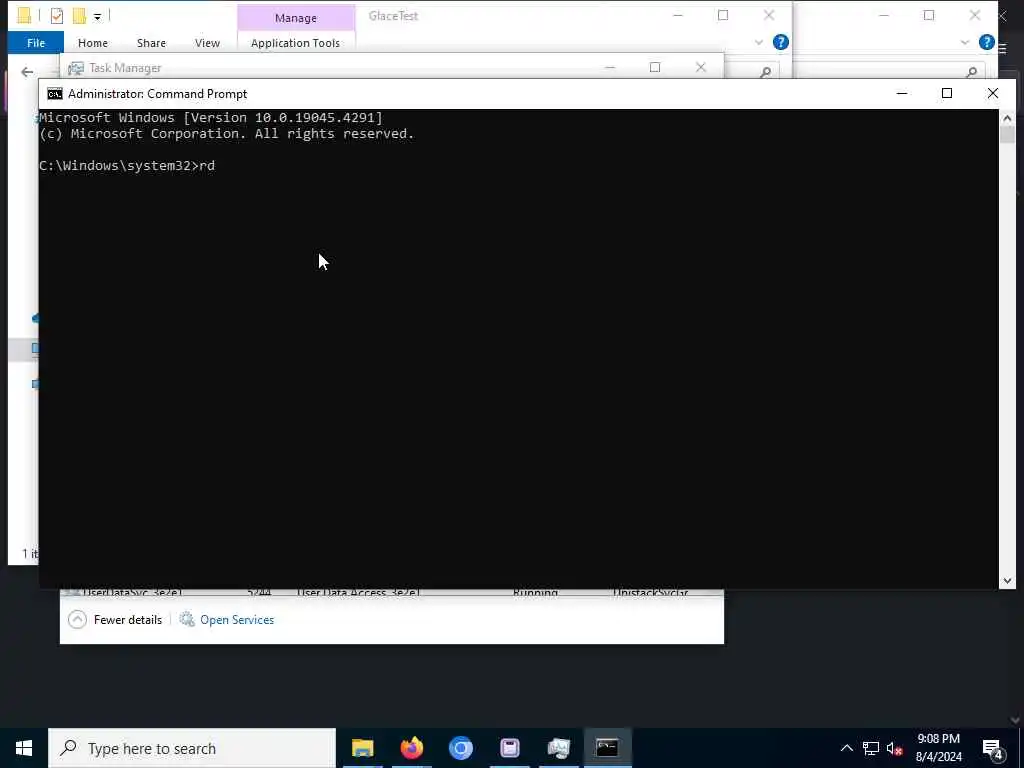Click the Command Prompt scrollbar down arrow
The width and height of the screenshot is (1024, 768).
pos(1007,580)
